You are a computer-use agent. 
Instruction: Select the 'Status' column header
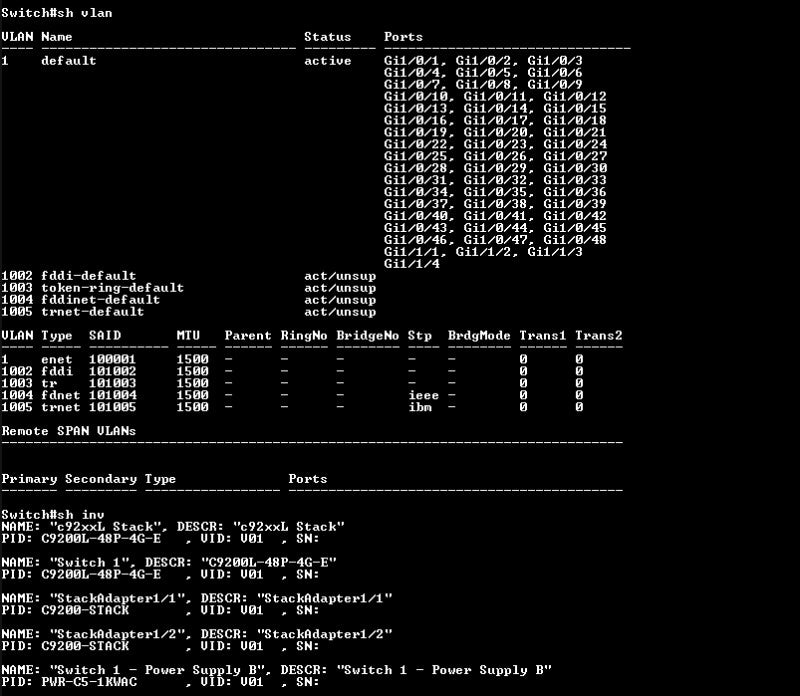[x=328, y=37]
